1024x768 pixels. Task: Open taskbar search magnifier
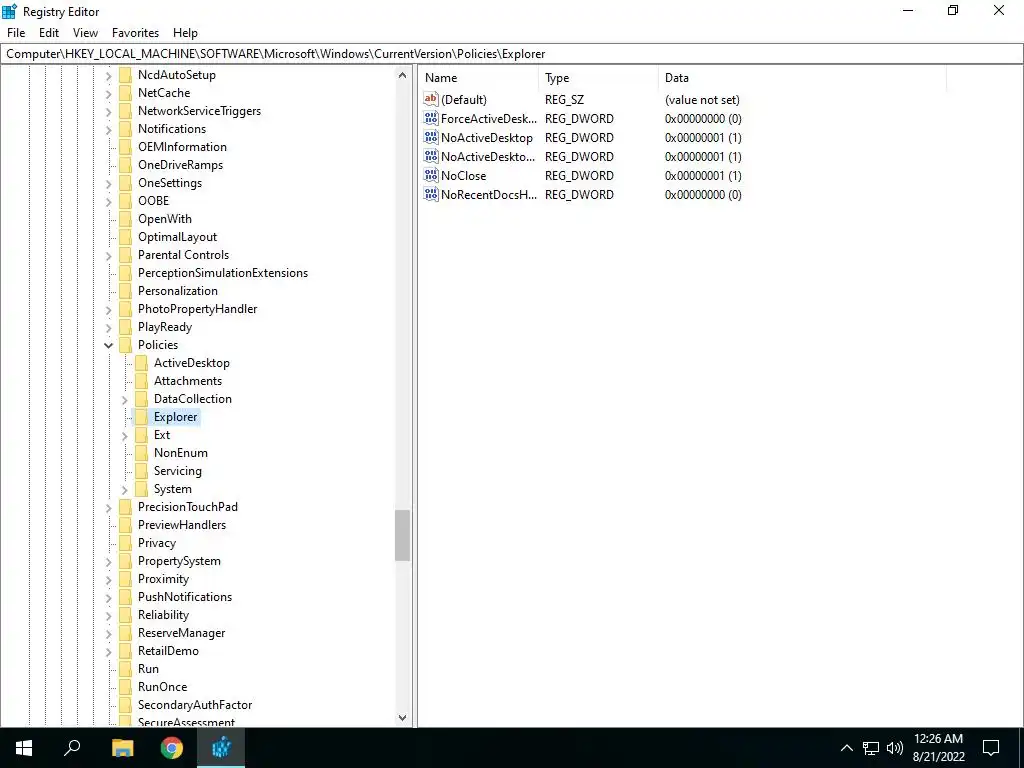(x=72, y=748)
